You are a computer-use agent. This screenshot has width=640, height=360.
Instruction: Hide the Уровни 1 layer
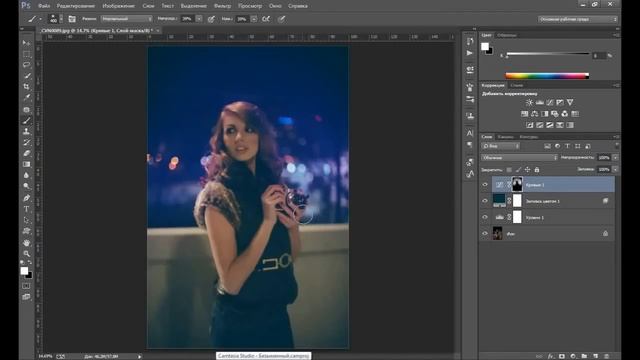[485, 217]
